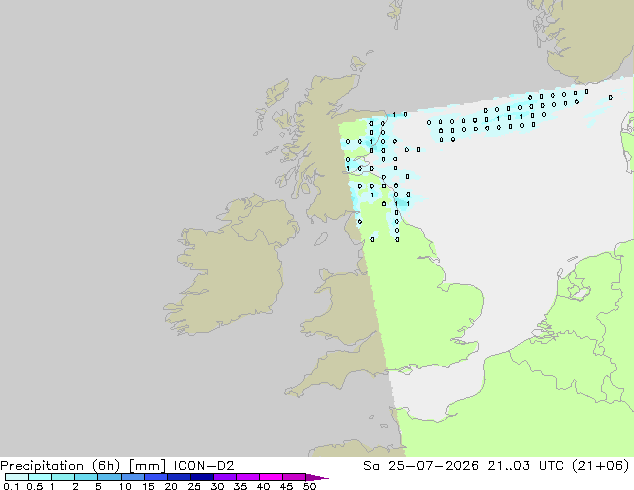
Task: Click the legend value '35'
Action: [x=240, y=486]
